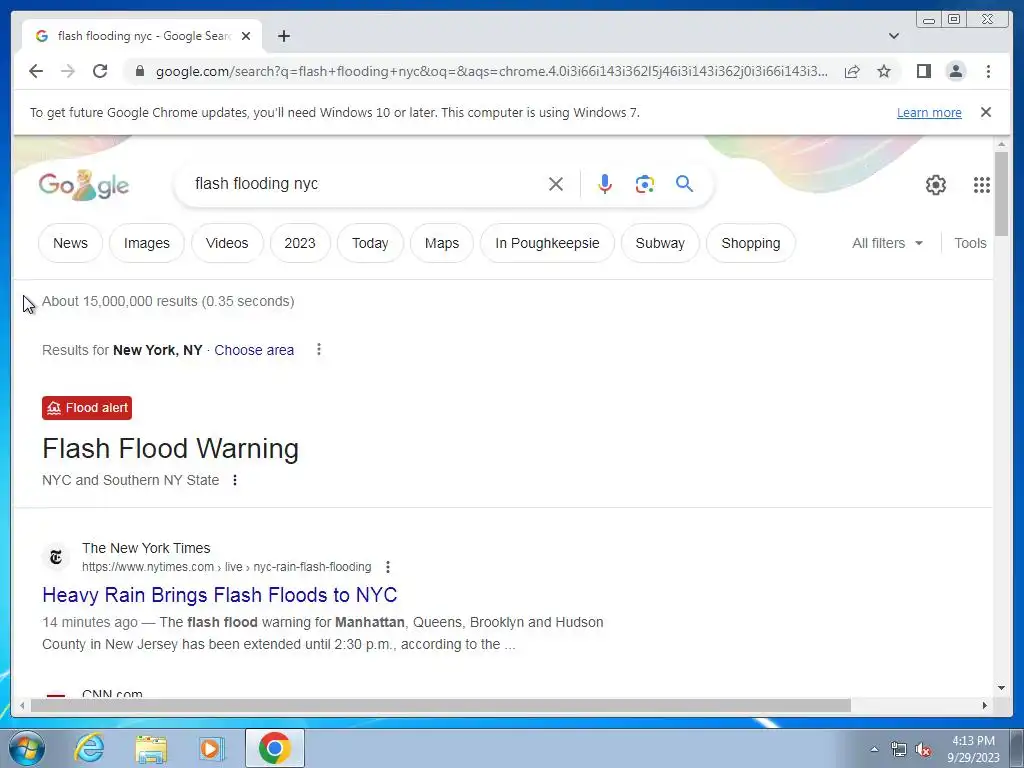The image size is (1024, 768).
Task: Click the Choose area link
Action: [254, 350]
